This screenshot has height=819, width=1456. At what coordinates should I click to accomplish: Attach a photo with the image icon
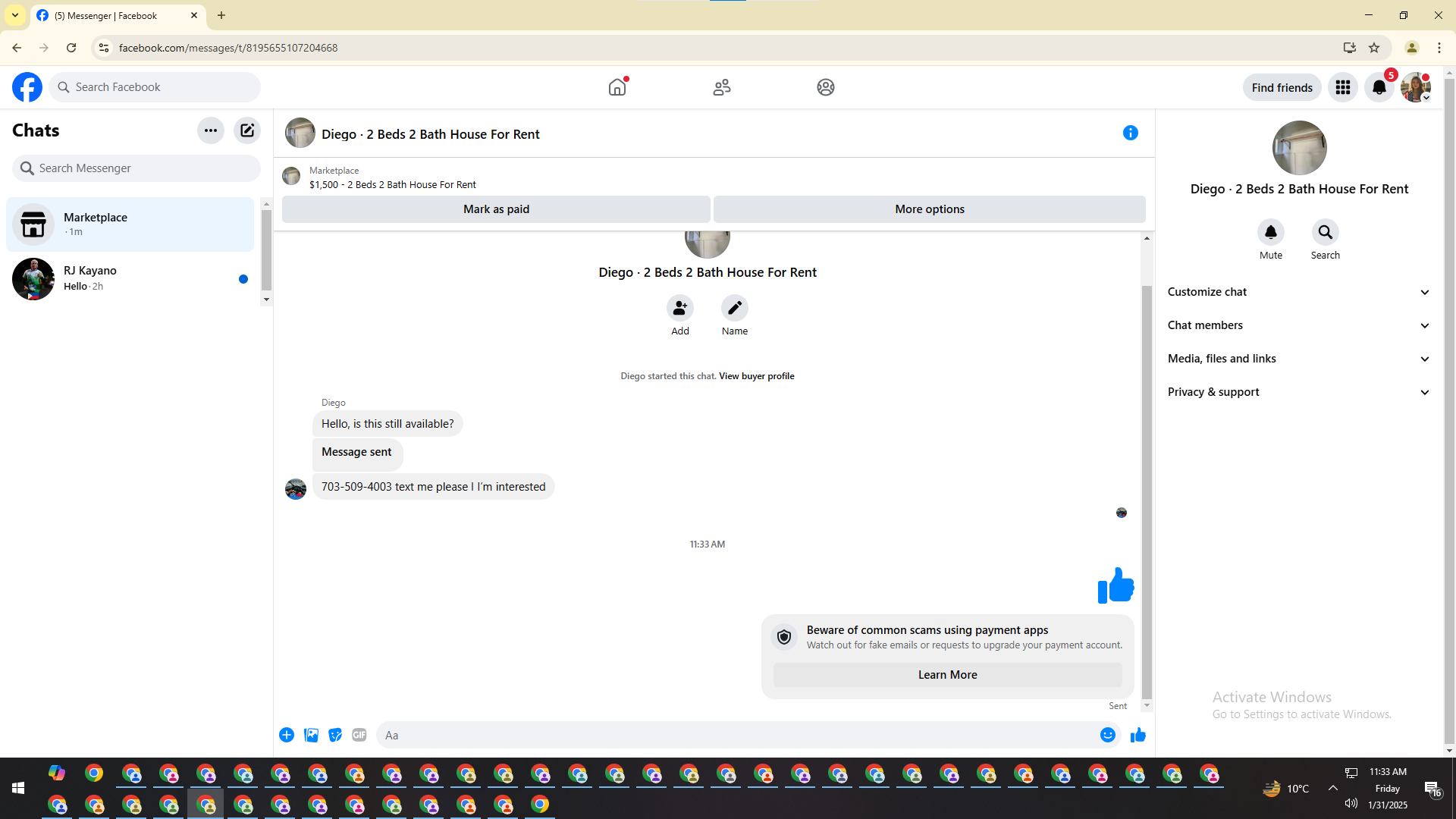point(311,735)
